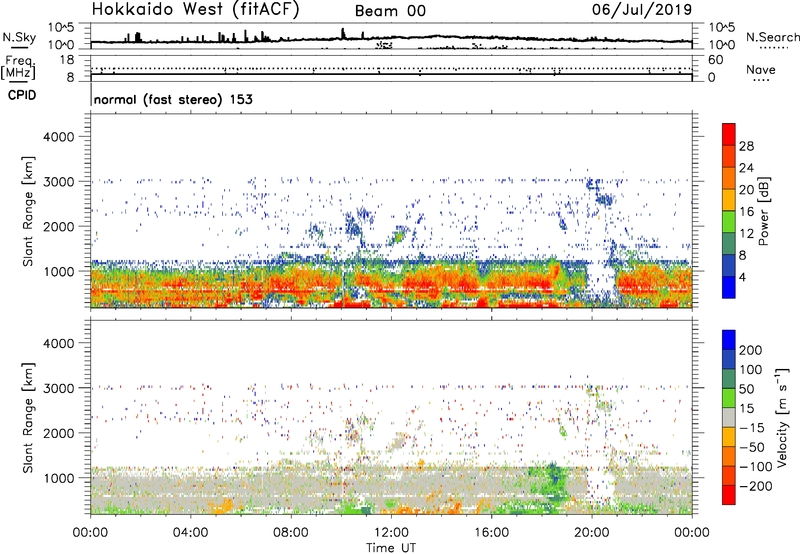Click the 'Nave' legend label
This screenshot has height=554, width=800.
point(761,69)
